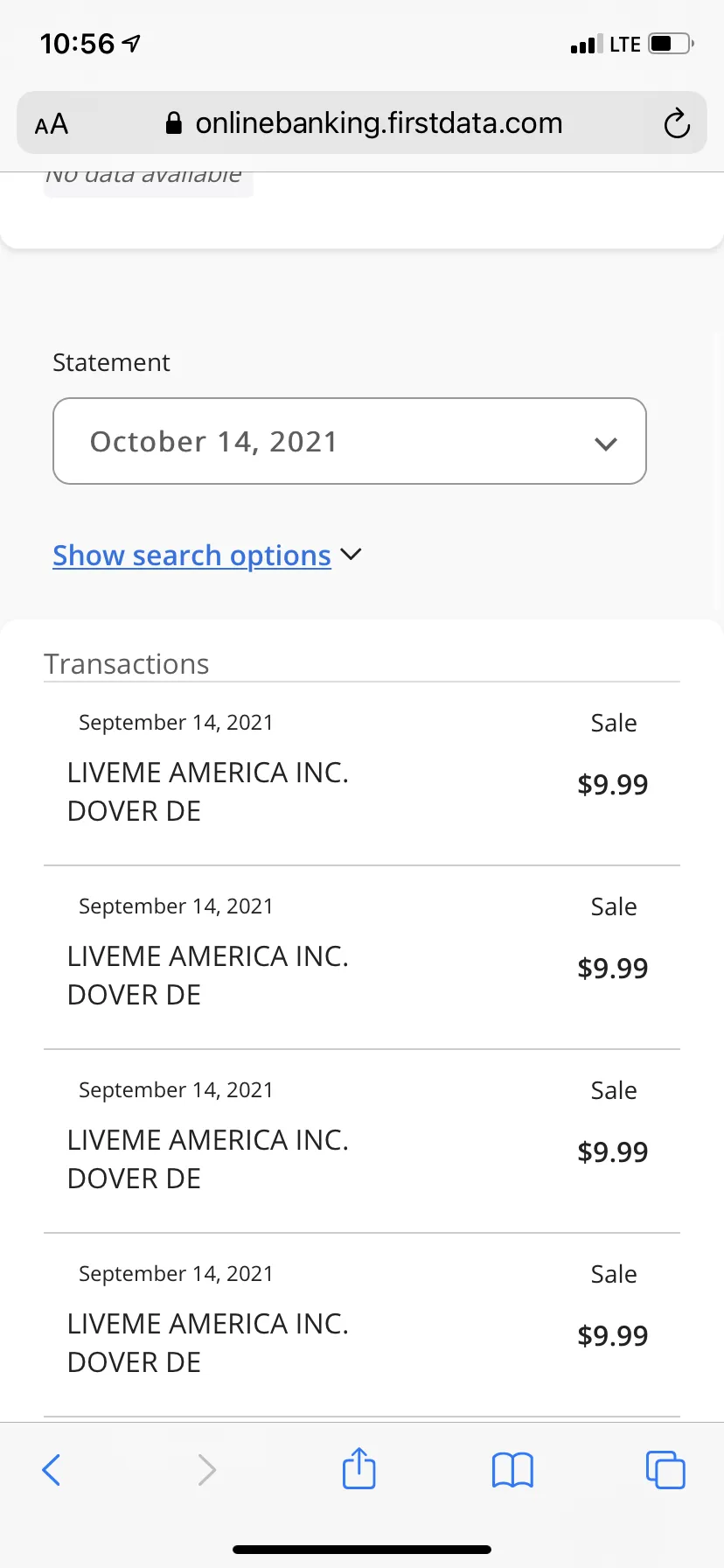Tap the clock in the status bar
This screenshot has height=1568, width=724.
click(x=77, y=44)
